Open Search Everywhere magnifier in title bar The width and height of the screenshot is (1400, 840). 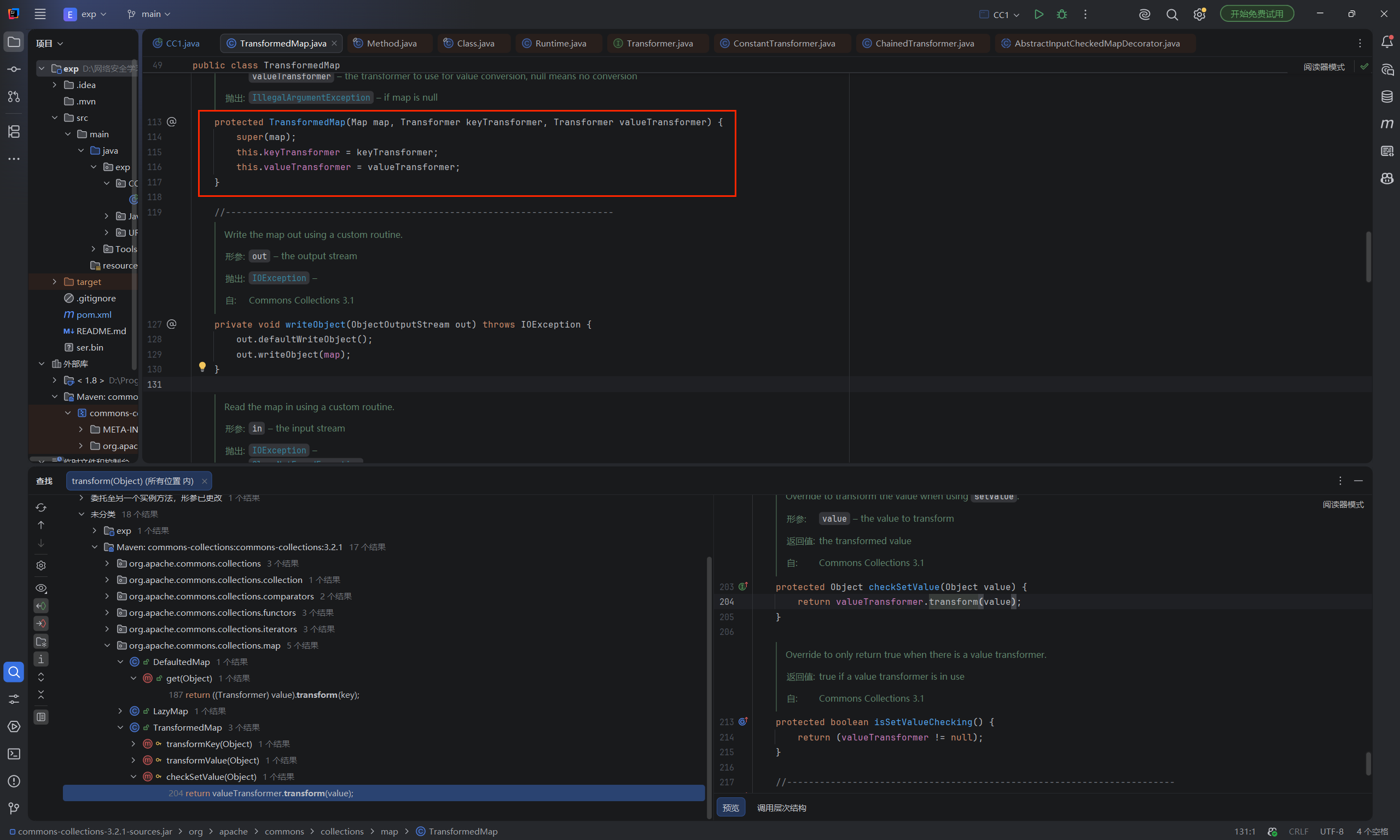[1172, 15]
